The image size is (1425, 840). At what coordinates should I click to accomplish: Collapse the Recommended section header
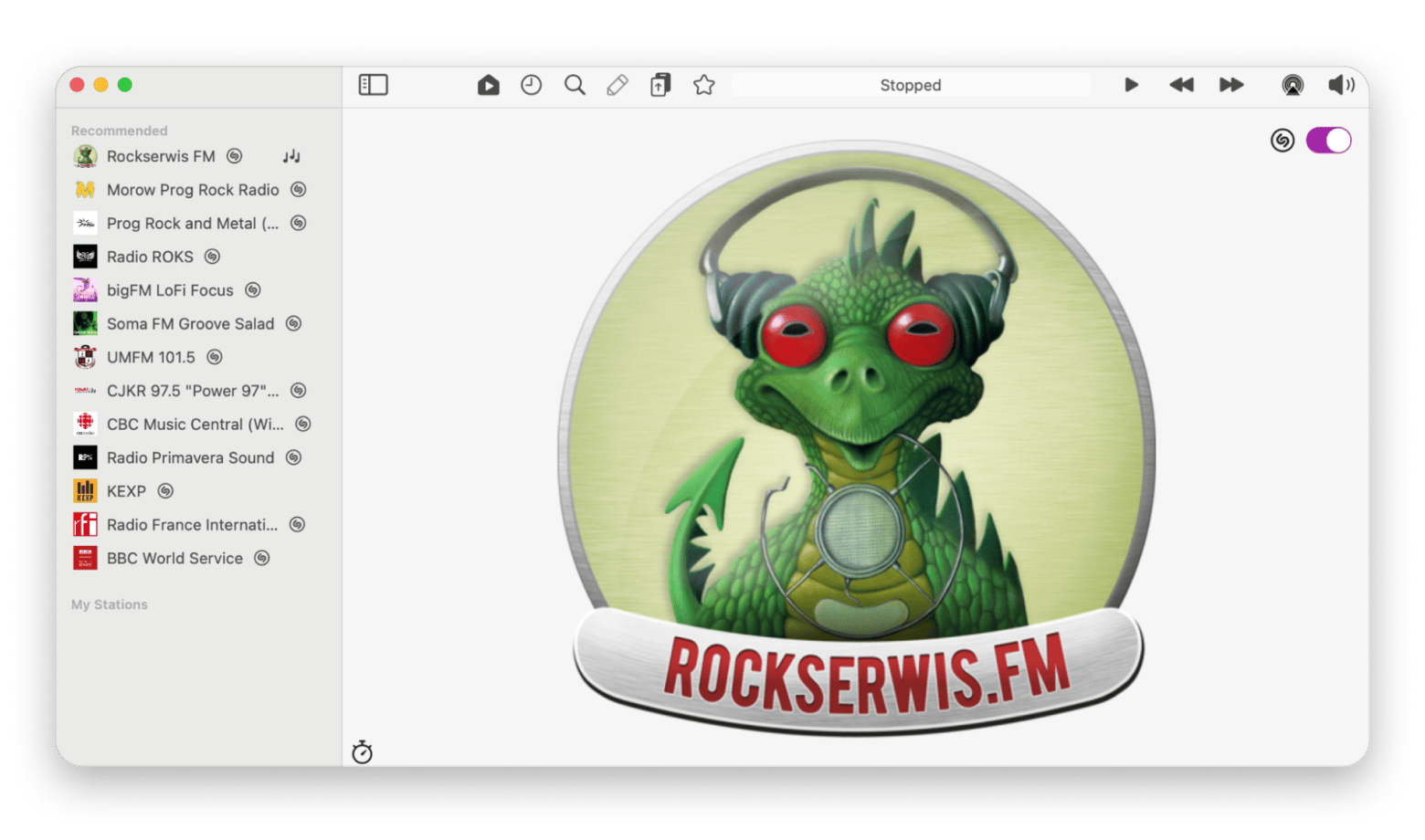pos(120,131)
